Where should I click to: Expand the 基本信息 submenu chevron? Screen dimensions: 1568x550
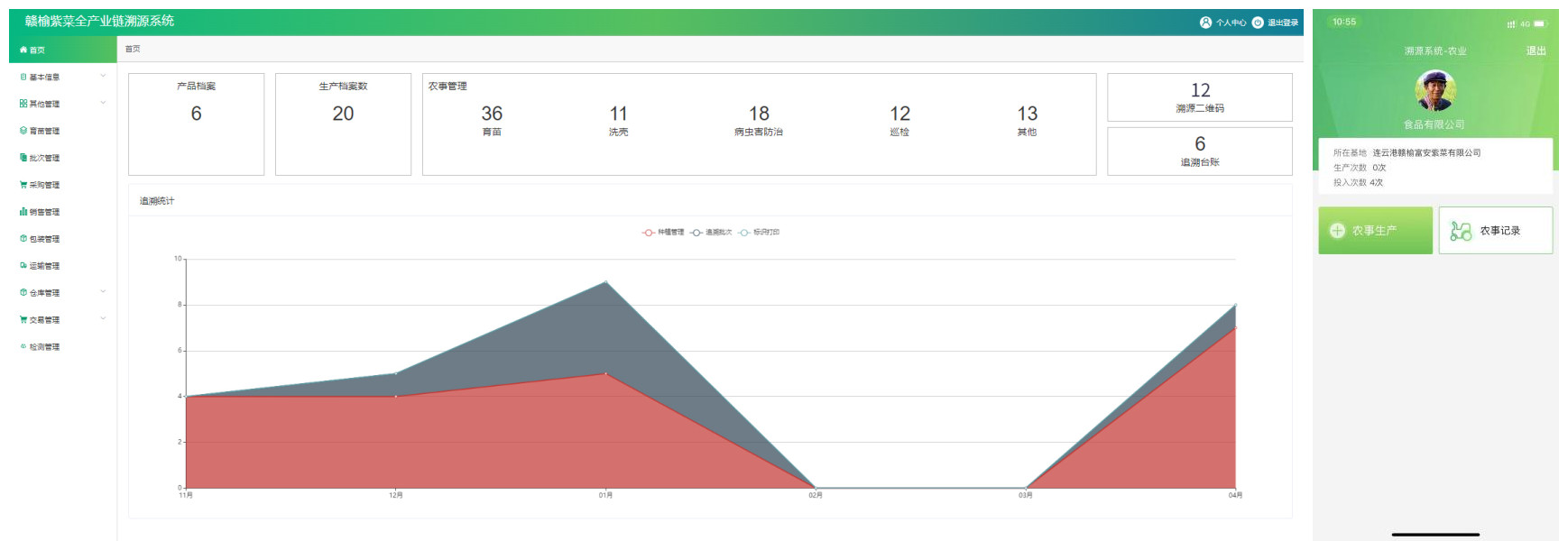[x=103, y=77]
